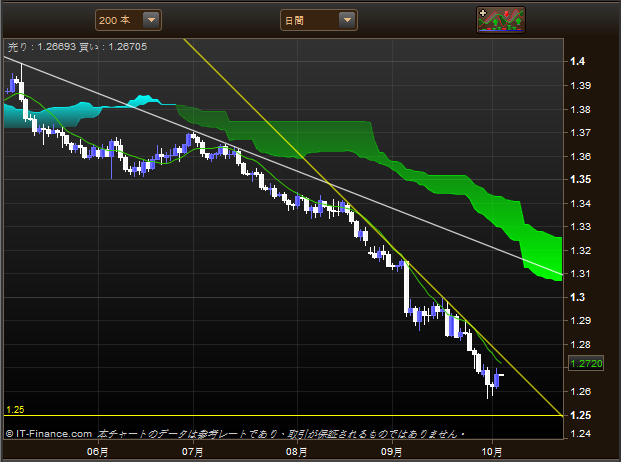The width and height of the screenshot is (621, 462).
Task: Click the 1.3 price axis label
Action: (x=577, y=297)
